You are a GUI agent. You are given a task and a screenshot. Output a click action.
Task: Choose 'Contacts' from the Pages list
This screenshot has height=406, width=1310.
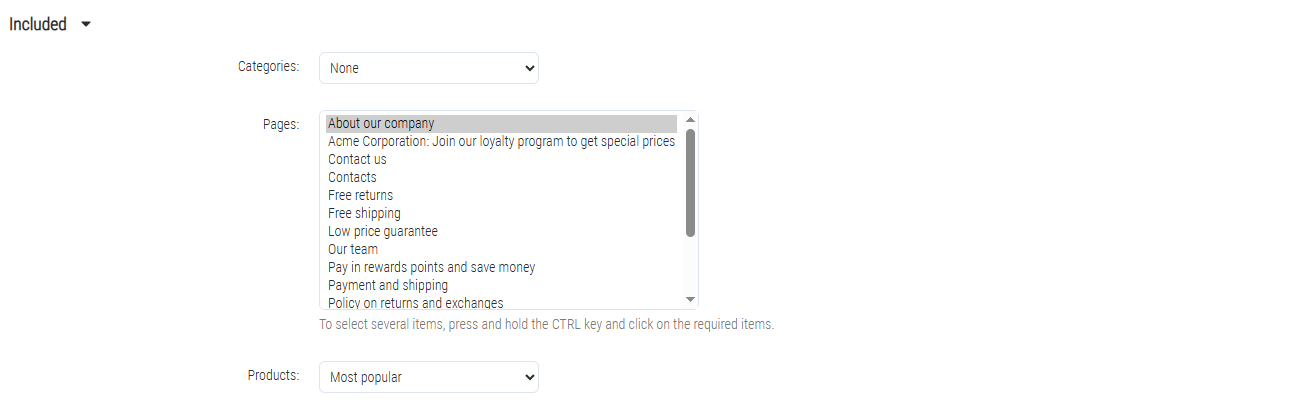tap(501, 177)
